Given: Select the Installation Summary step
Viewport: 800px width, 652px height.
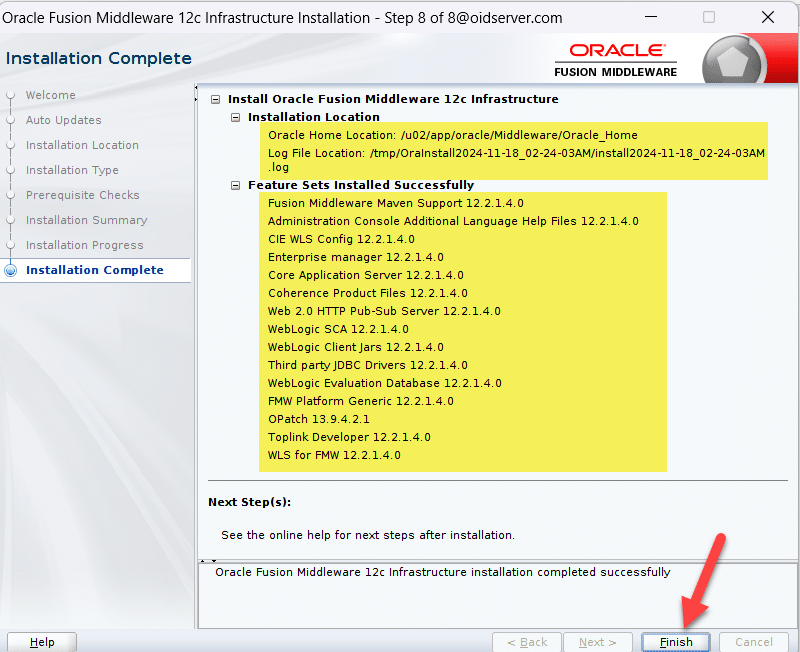Looking at the screenshot, I should click(86, 220).
